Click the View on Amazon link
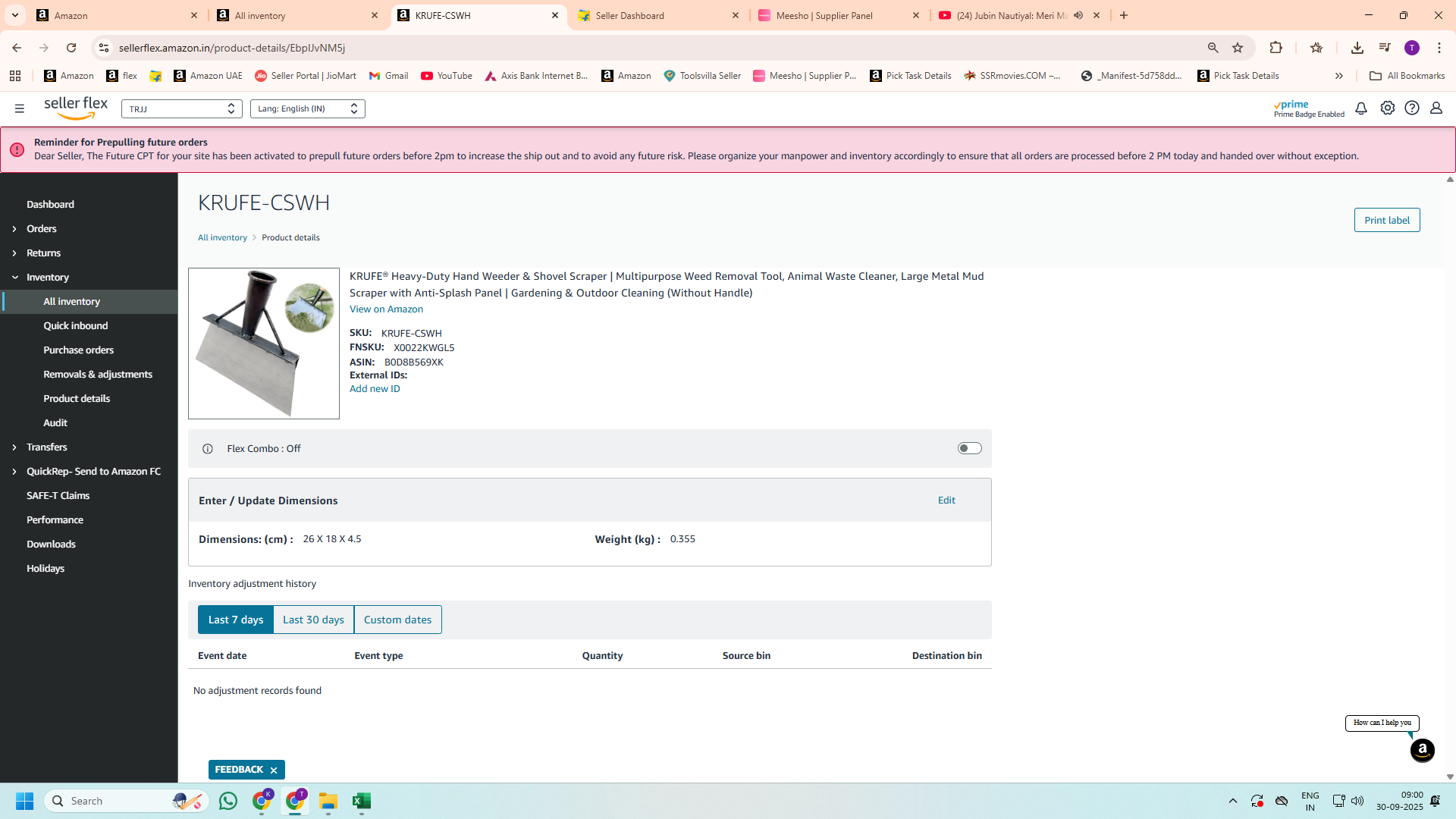 click(x=386, y=309)
